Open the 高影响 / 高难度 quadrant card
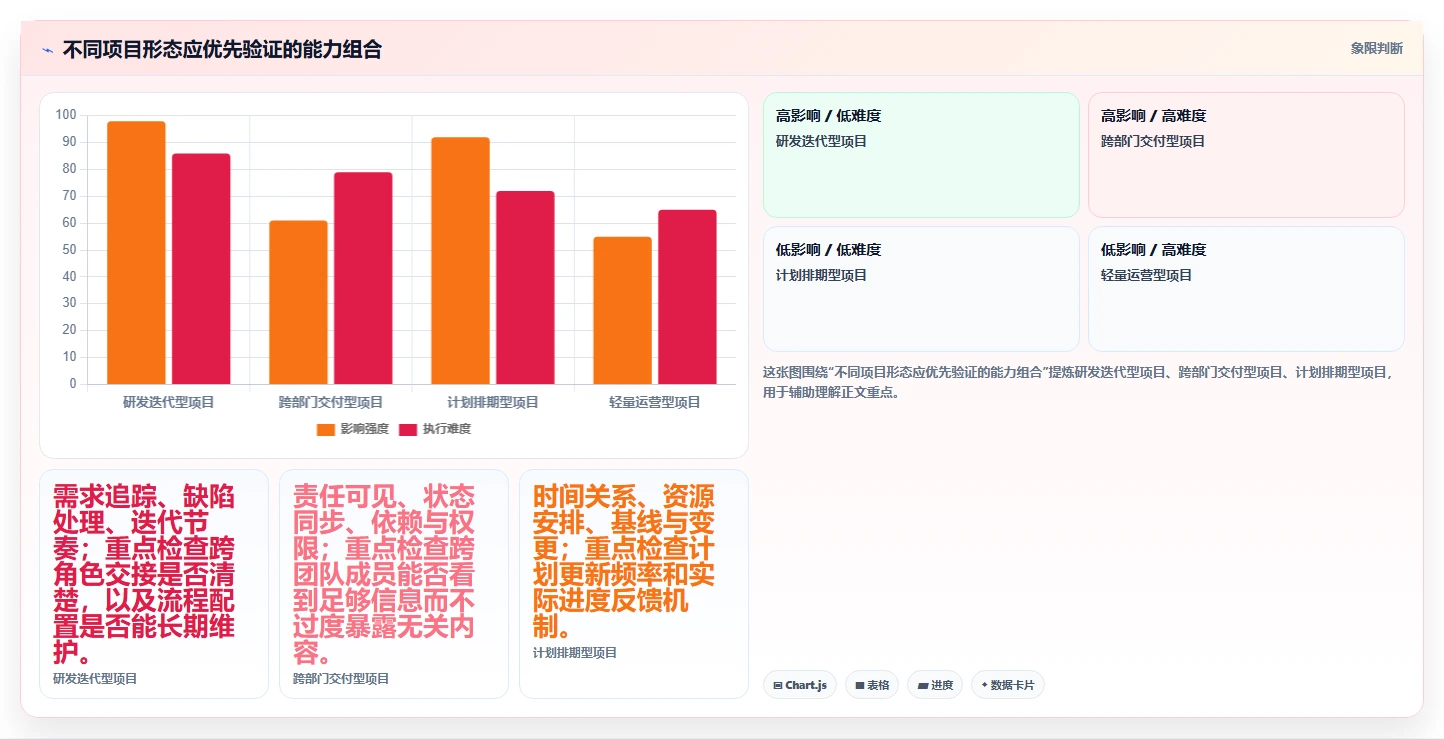The image size is (1444, 739). [1246, 155]
